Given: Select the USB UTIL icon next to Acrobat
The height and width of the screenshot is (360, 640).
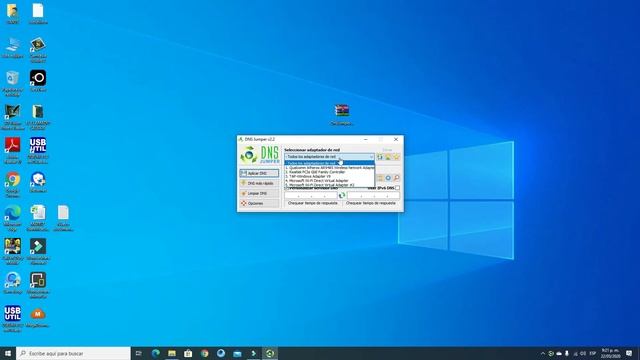Looking at the screenshot, I should 38,145.
